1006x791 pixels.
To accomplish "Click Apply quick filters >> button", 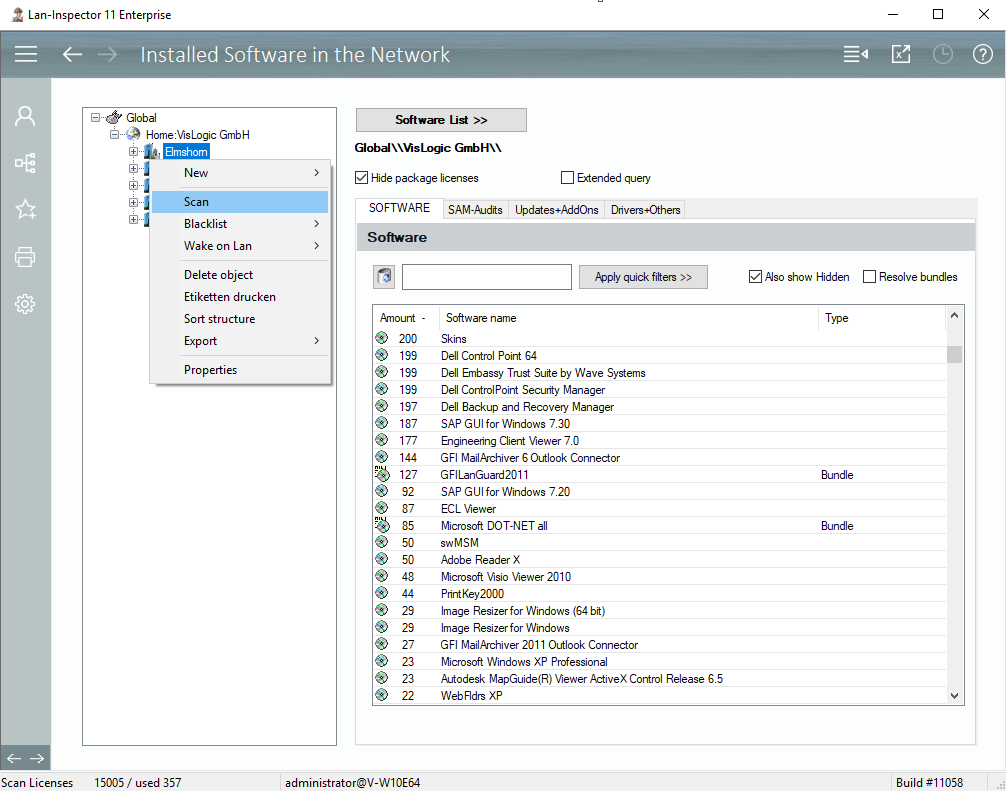I will (643, 277).
